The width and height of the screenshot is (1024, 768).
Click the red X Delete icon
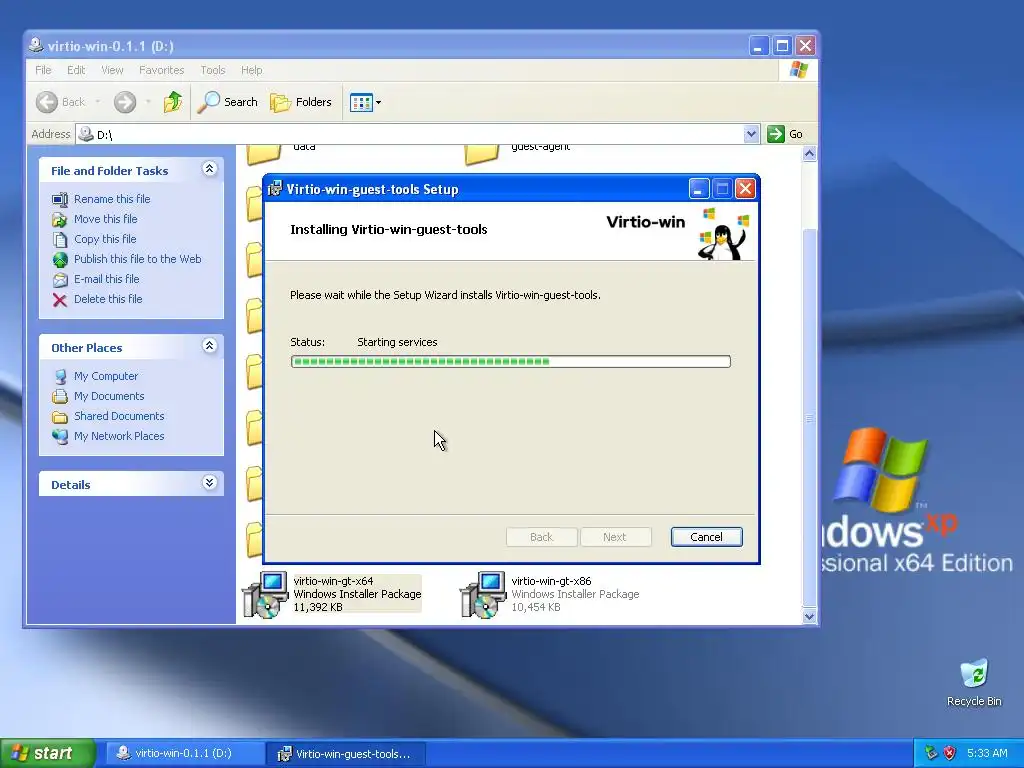pyautogui.click(x=59, y=300)
